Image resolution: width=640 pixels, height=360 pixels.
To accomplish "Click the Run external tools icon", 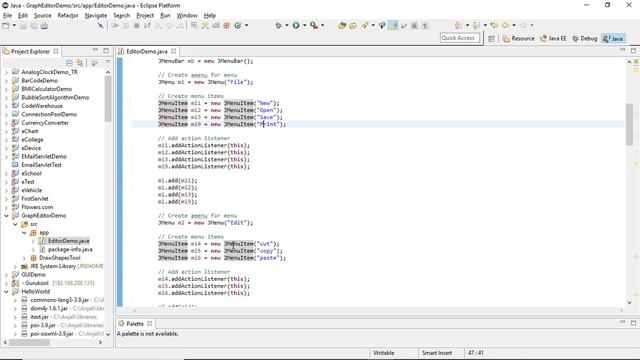I will pos(313,25).
